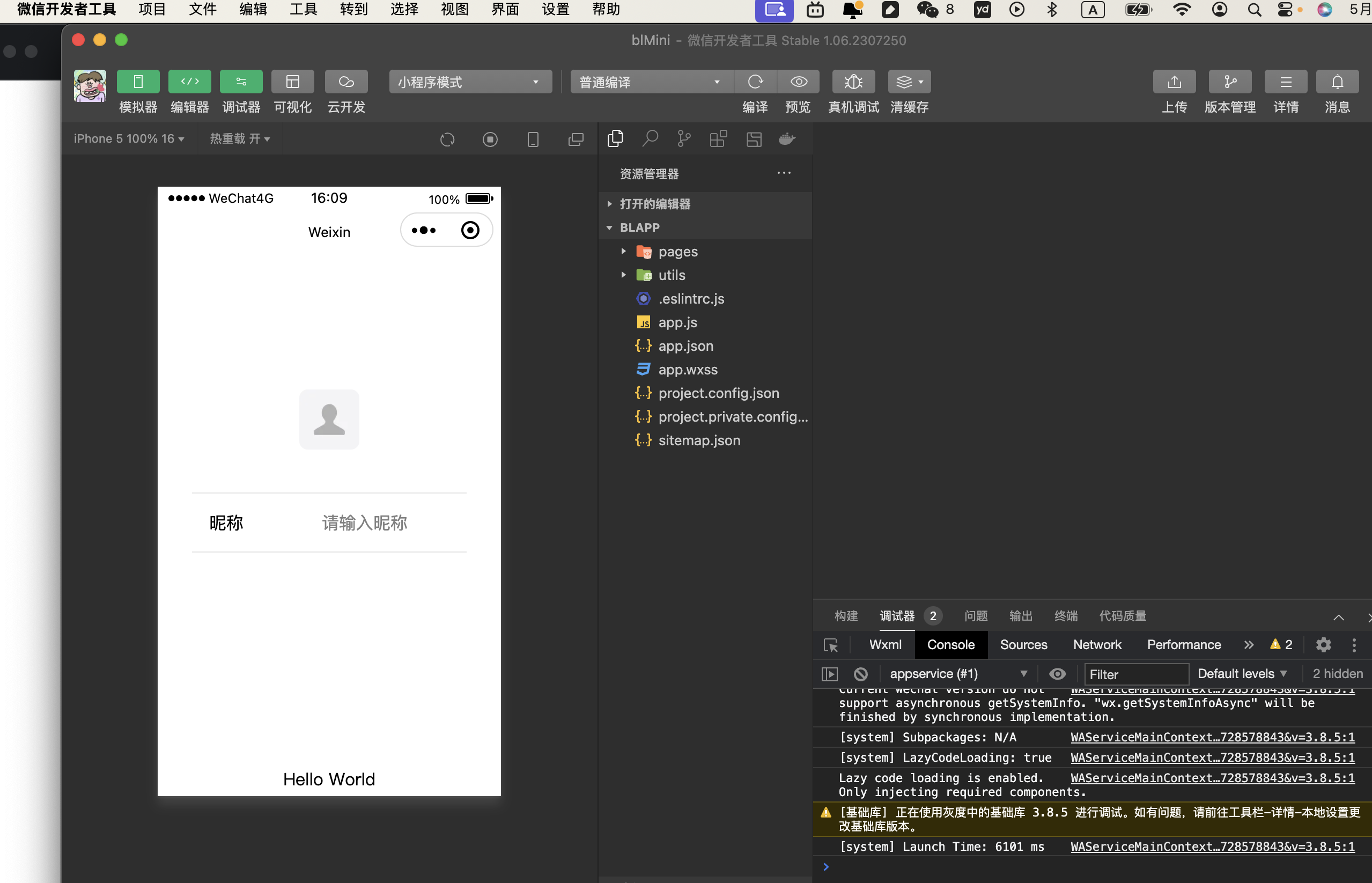Open the search icon in editor sidebar
The height and width of the screenshot is (883, 1372).
(650, 139)
